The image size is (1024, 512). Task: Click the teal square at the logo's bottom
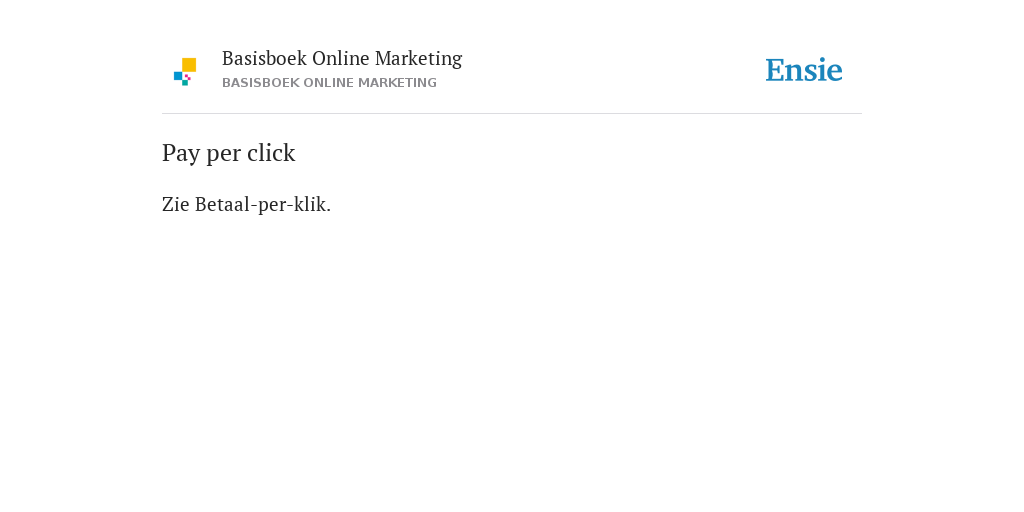pyautogui.click(x=185, y=83)
